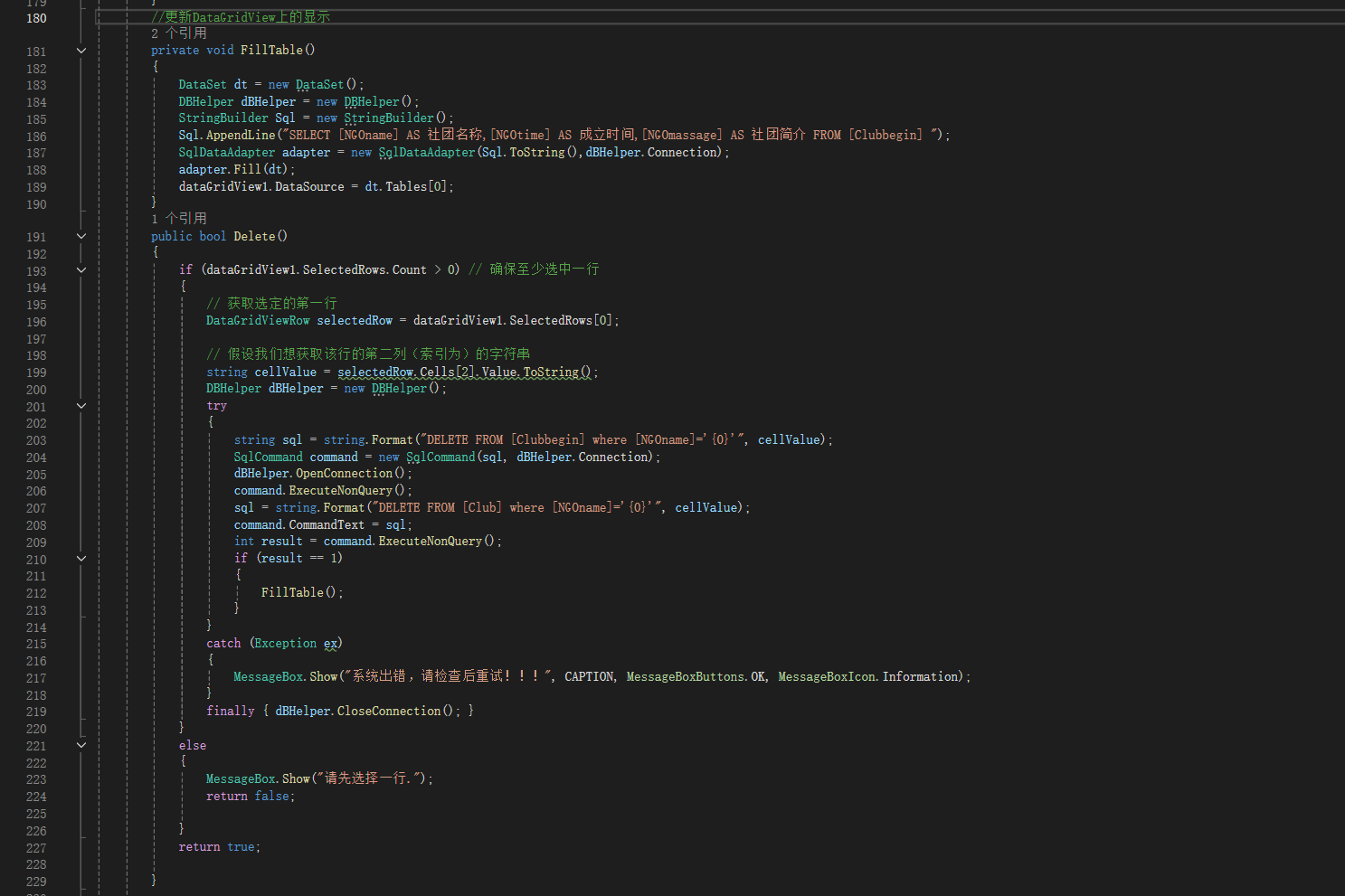Click line number 180 in the gutter

(x=36, y=18)
